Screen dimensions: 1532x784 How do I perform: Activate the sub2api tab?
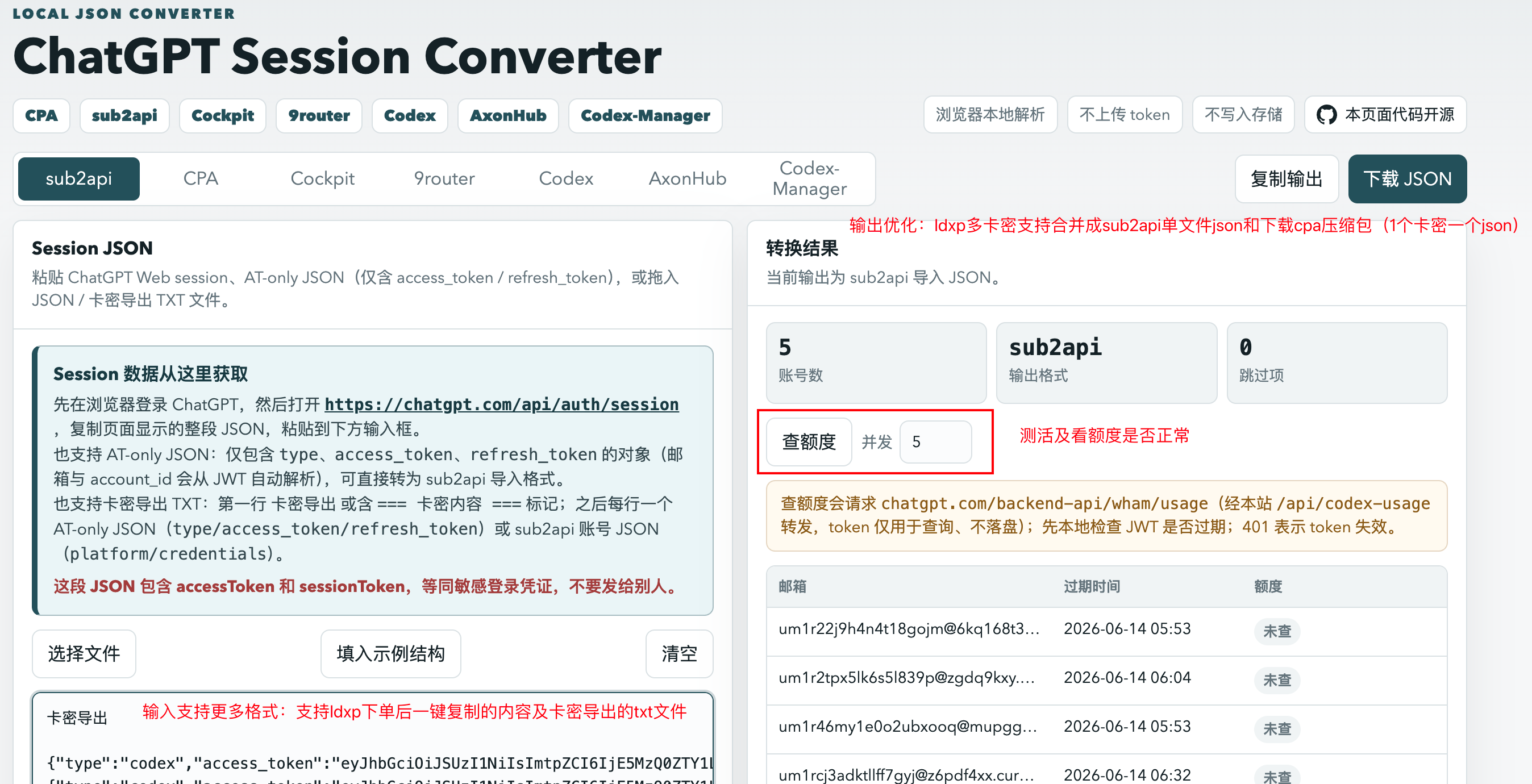pyautogui.click(x=79, y=178)
